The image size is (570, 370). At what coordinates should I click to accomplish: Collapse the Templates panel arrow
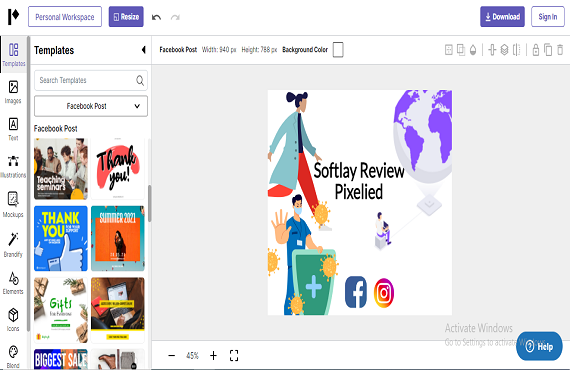tap(144, 50)
